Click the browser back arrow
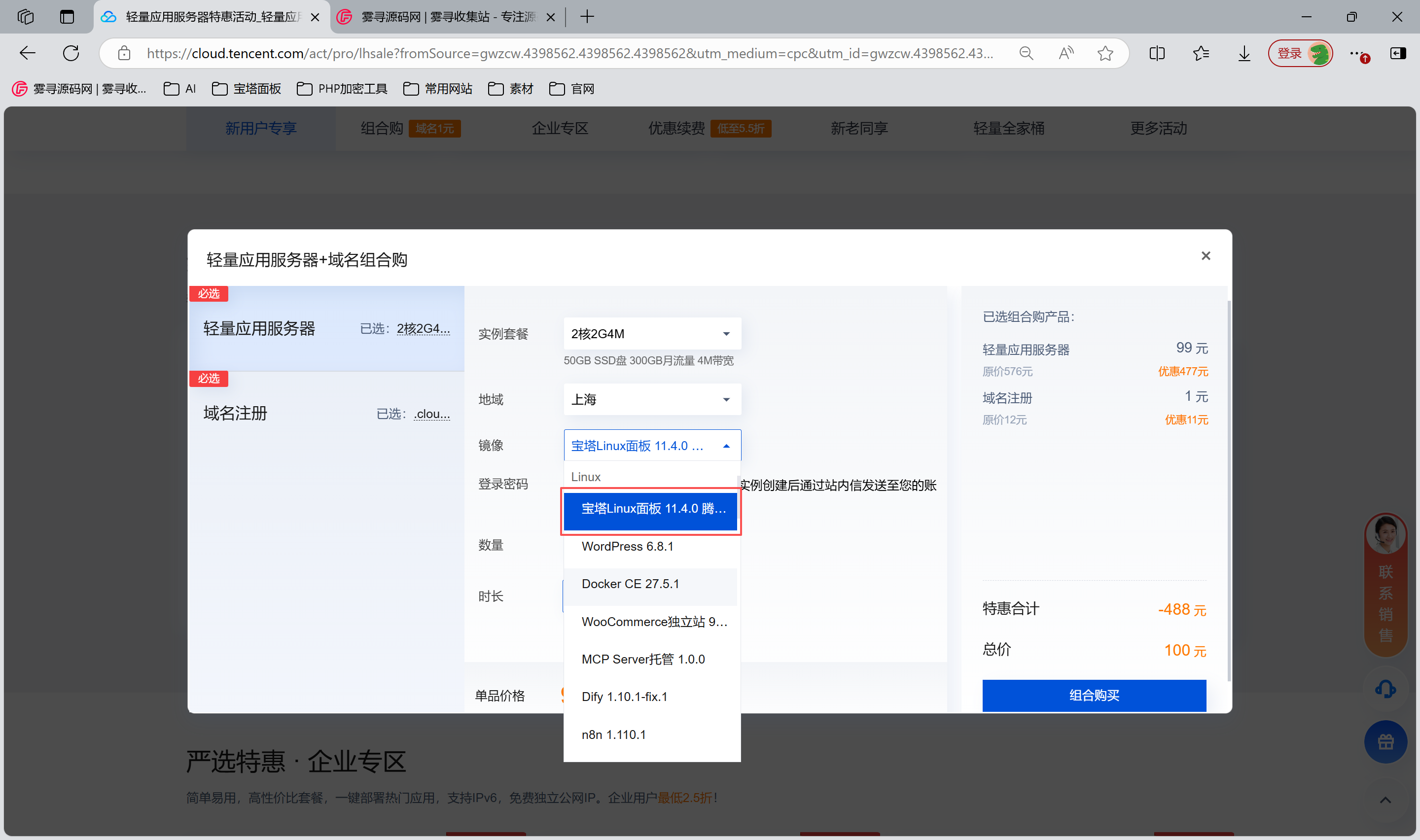This screenshot has height=840, width=1420. (x=27, y=53)
